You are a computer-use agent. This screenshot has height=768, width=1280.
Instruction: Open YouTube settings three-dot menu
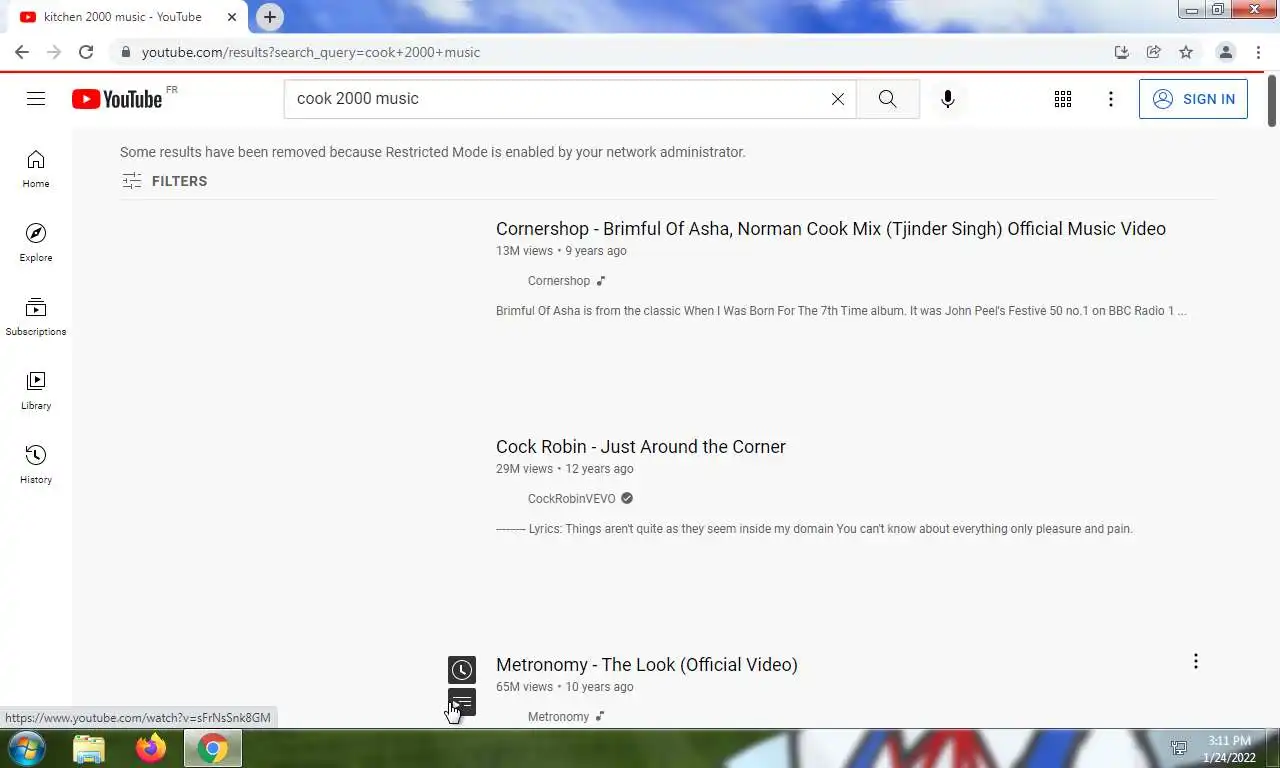click(1111, 99)
